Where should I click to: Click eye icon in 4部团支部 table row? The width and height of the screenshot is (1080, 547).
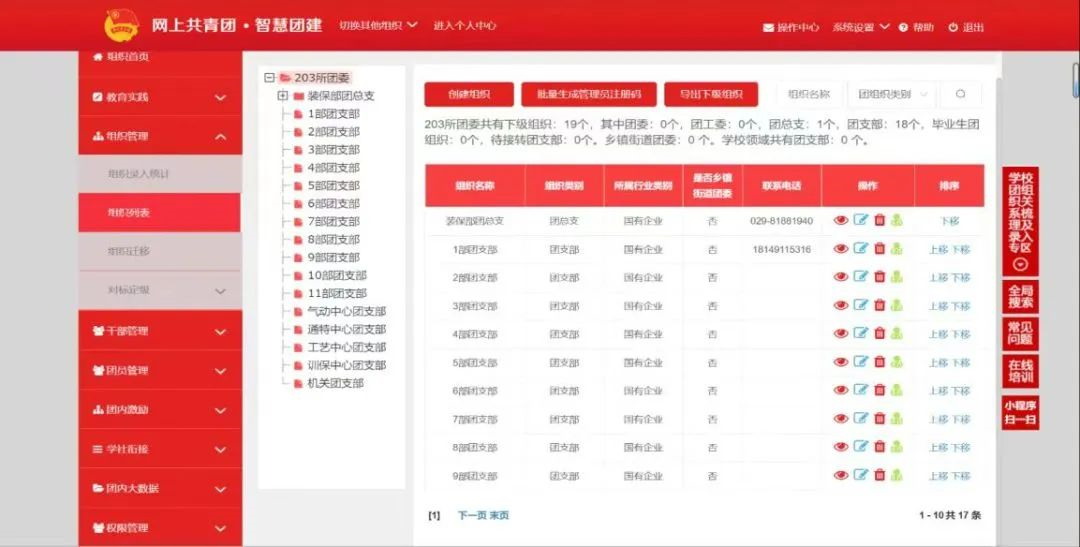(x=840, y=333)
